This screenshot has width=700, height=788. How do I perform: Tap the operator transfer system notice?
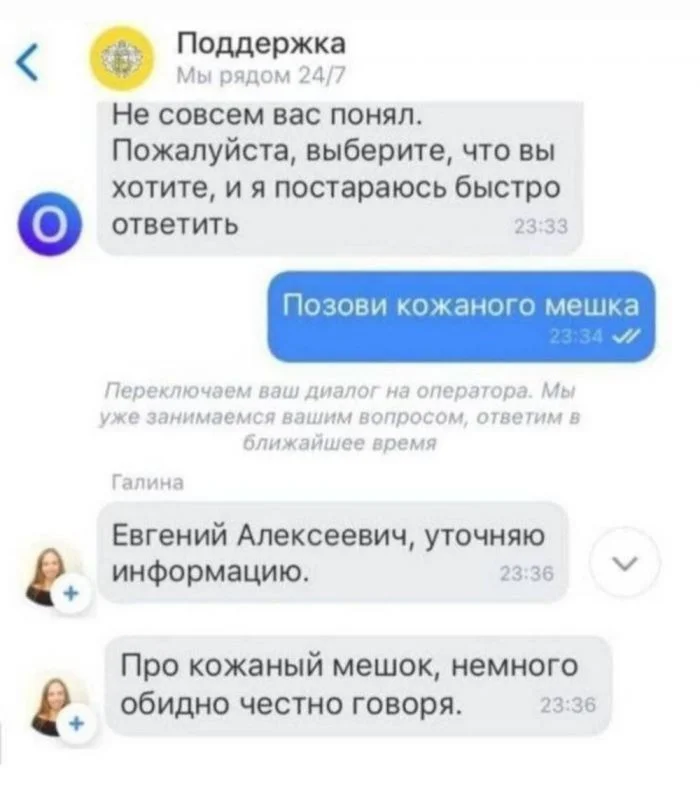coord(340,417)
